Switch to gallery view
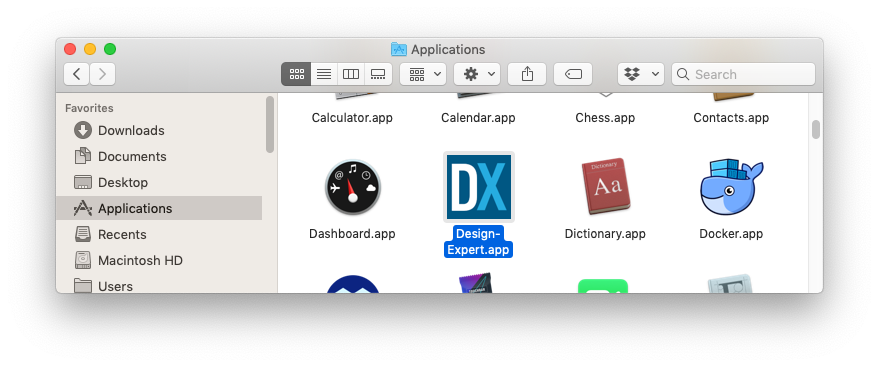Screen dimensions: 879x367 coord(378,74)
